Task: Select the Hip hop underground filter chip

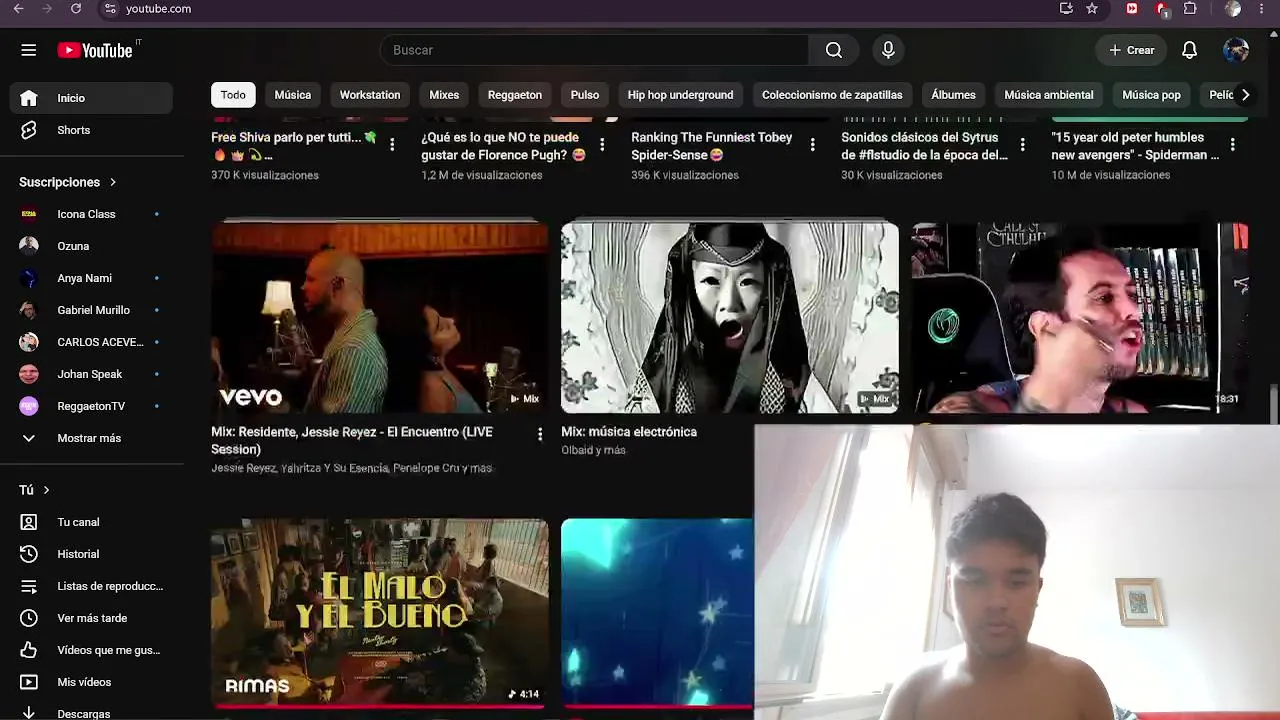Action: pos(680,95)
